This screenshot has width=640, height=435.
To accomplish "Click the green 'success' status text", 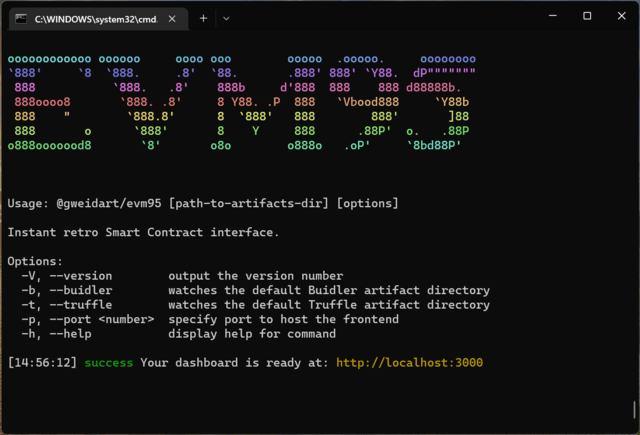I will 108,362.
